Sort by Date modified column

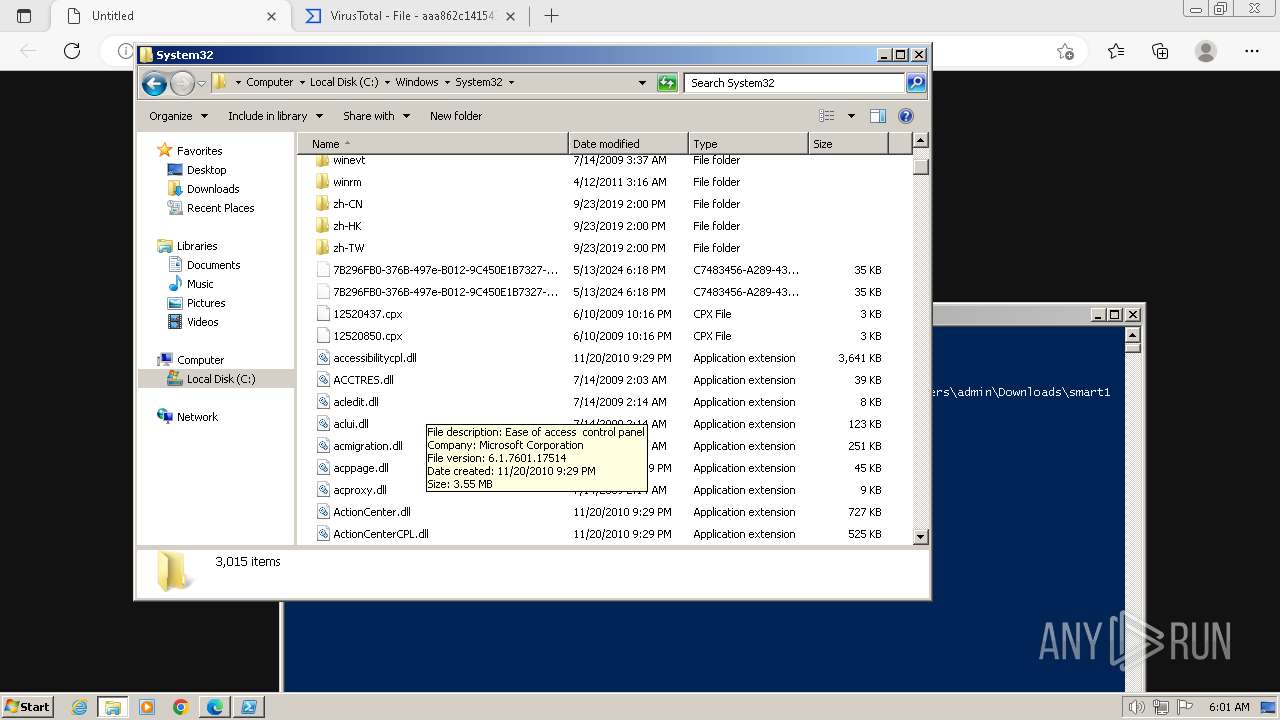(628, 144)
